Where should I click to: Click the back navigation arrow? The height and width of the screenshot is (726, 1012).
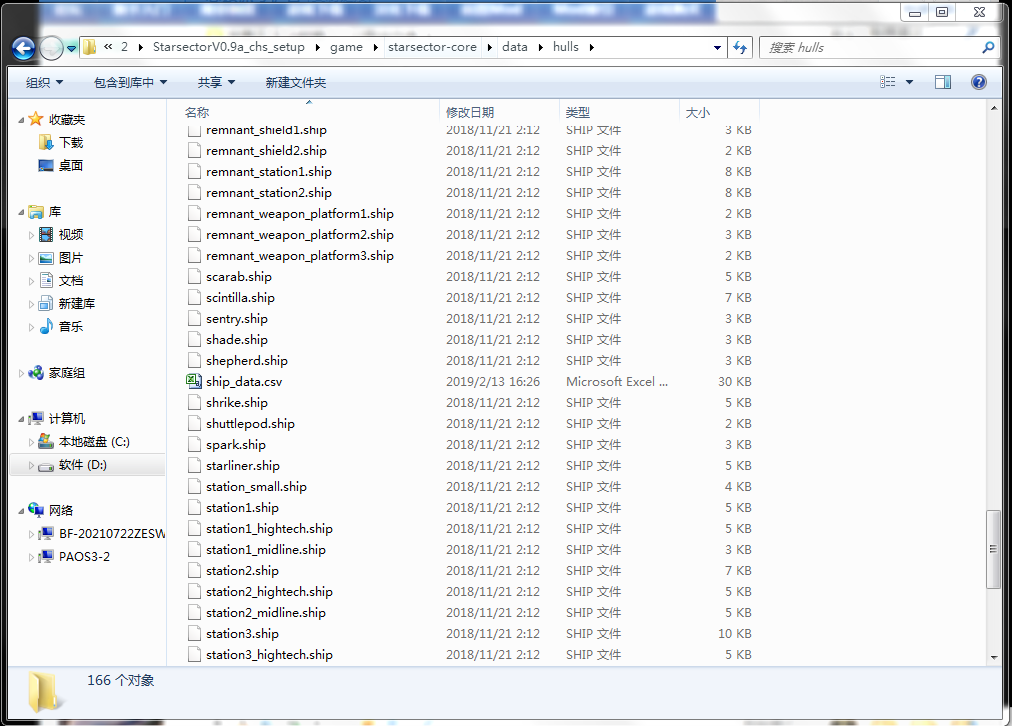point(23,47)
